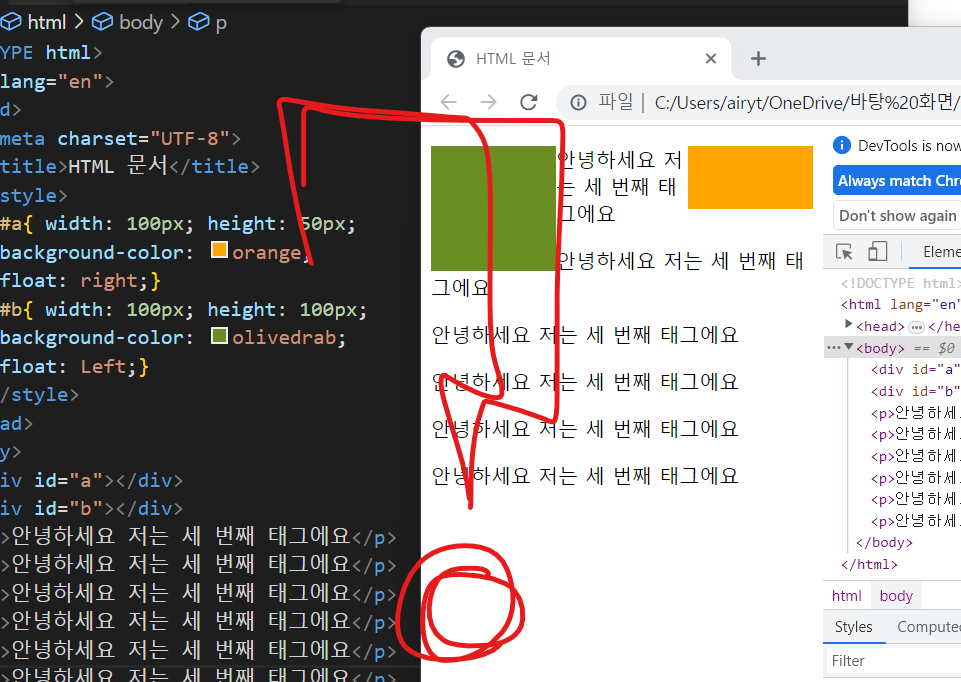Click the float: right line in editor
Screen dimensions: 961x682
80,281
